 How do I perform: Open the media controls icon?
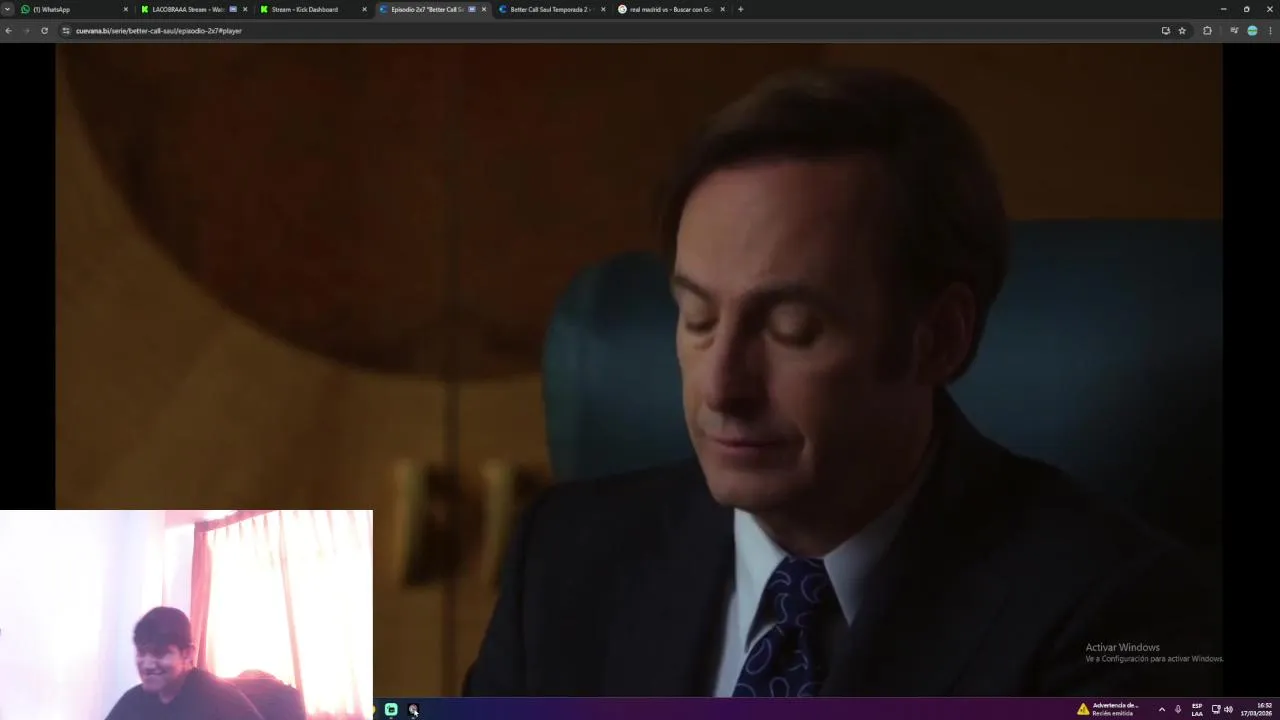[1234, 31]
